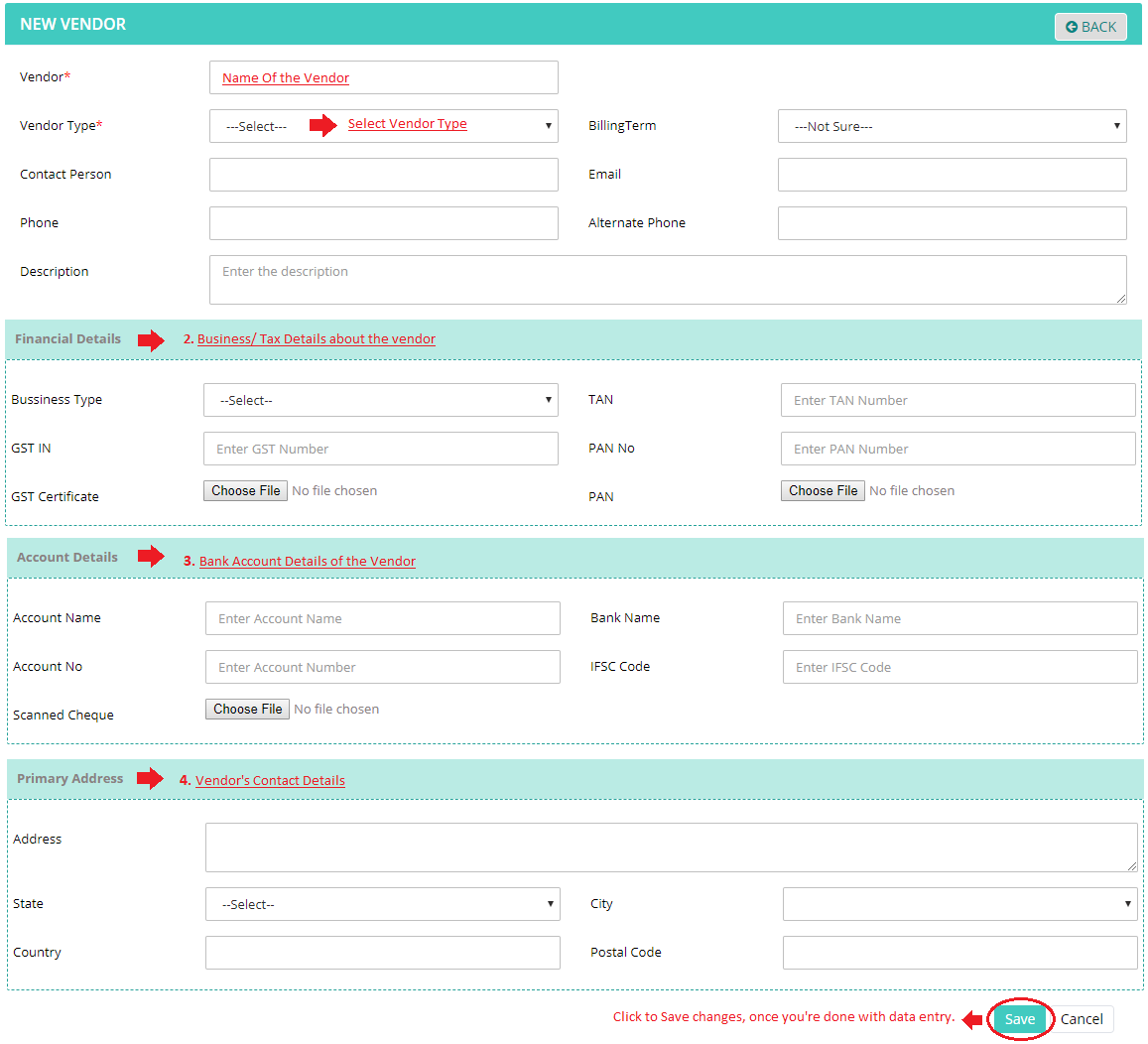Click the Enter TAN Number field
The image size is (1148, 1044).
point(957,400)
